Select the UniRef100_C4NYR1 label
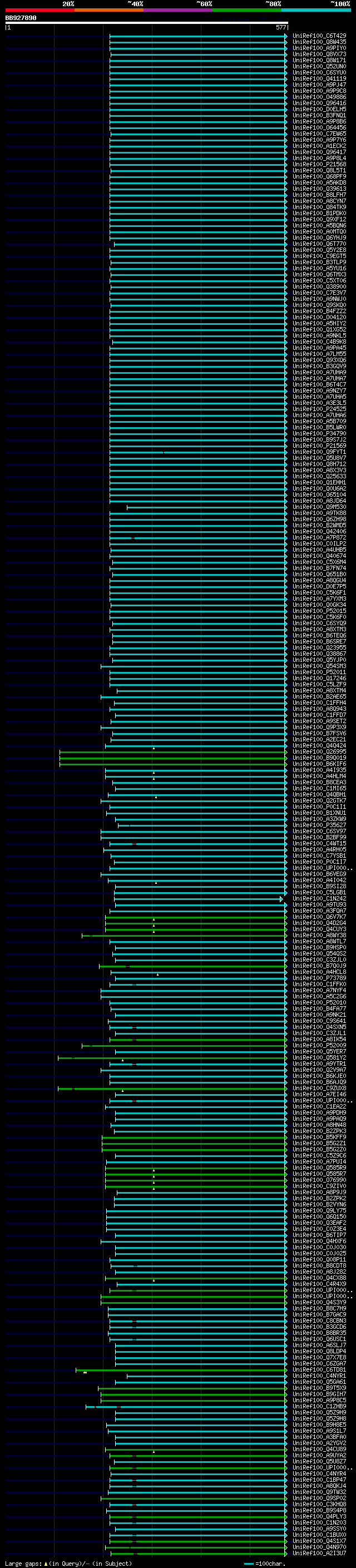The image size is (356, 1568). point(319,1376)
